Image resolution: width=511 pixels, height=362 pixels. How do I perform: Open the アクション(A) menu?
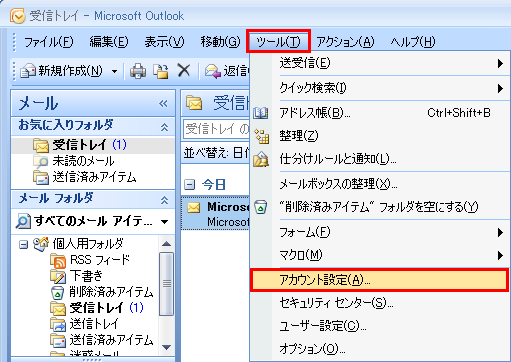(x=345, y=42)
